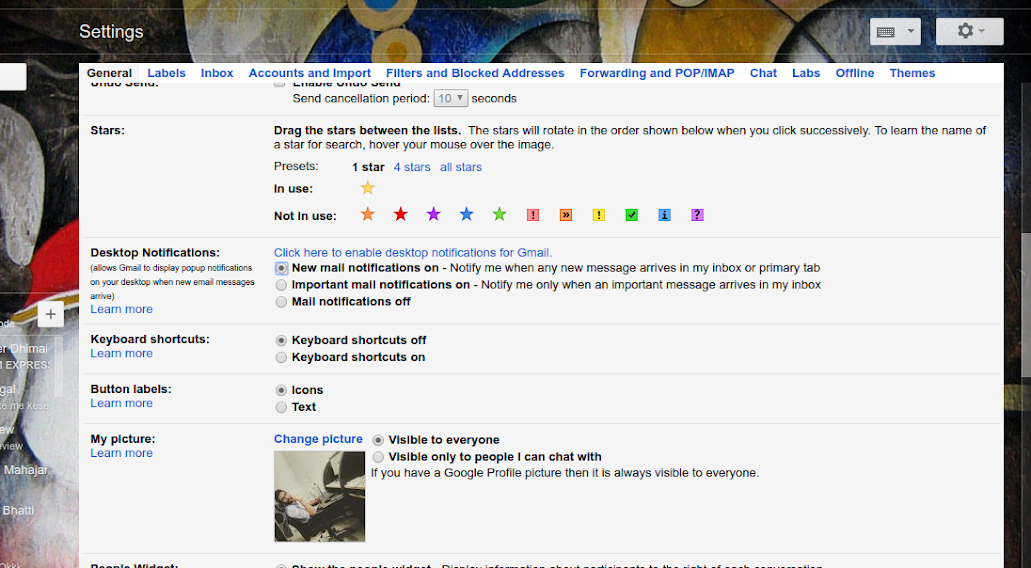Viewport: 1031px width, 568px height.
Task: Select Mail notifications off
Action: pos(281,302)
